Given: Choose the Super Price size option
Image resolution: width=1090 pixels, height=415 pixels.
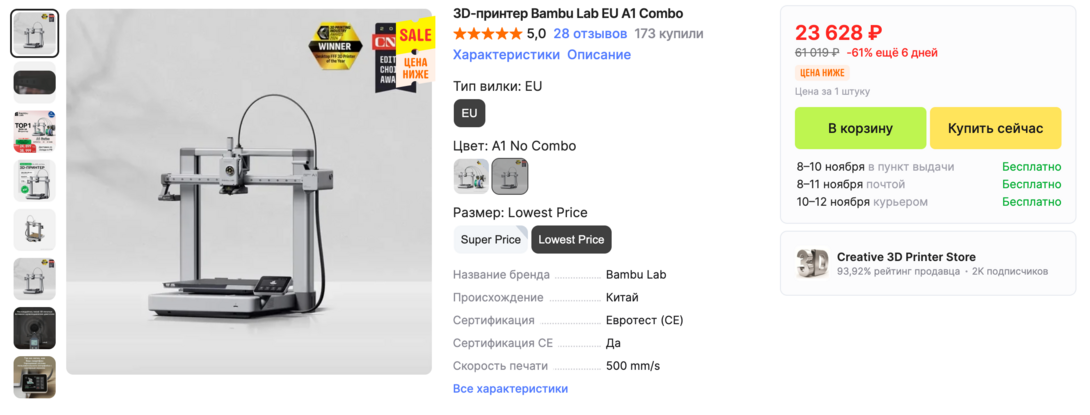Looking at the screenshot, I should click(x=490, y=240).
